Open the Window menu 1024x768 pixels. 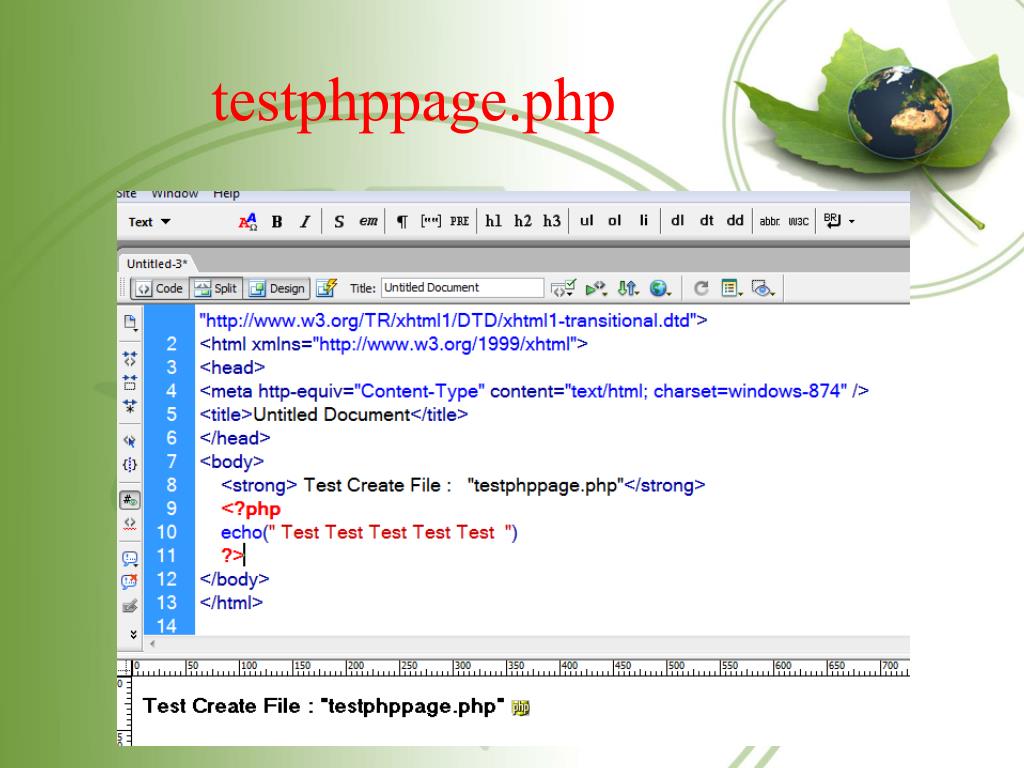(x=174, y=194)
